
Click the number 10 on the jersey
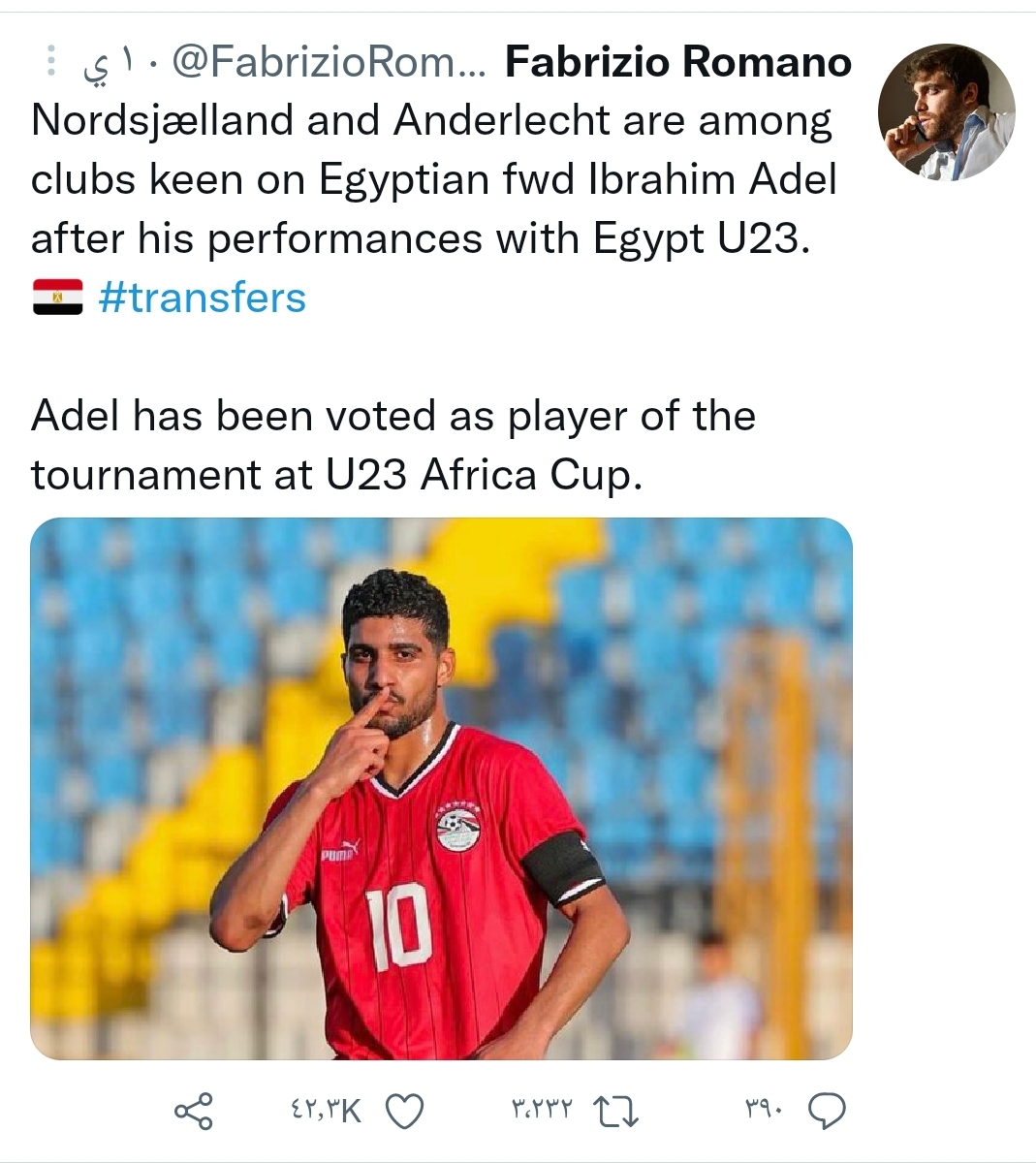(x=398, y=927)
